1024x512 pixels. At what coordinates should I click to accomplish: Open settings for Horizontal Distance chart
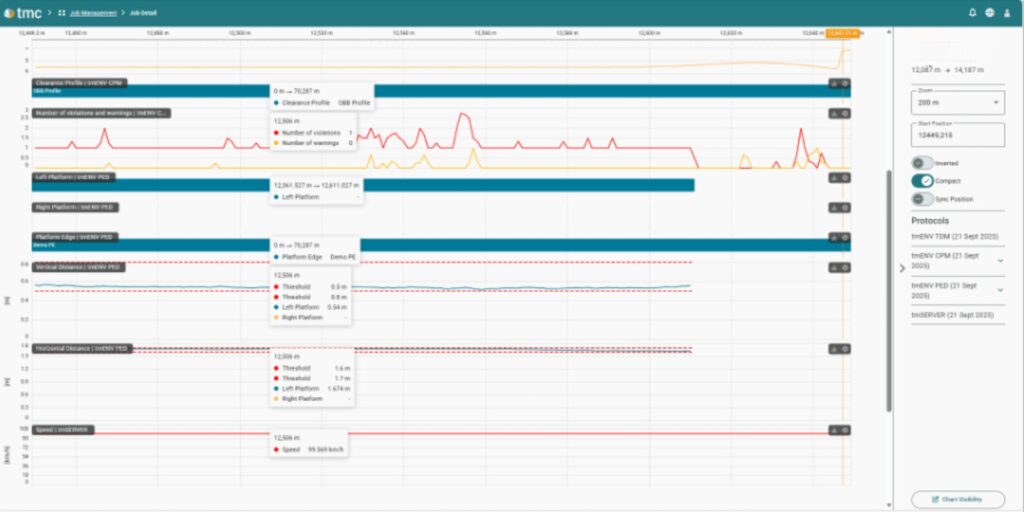845,349
